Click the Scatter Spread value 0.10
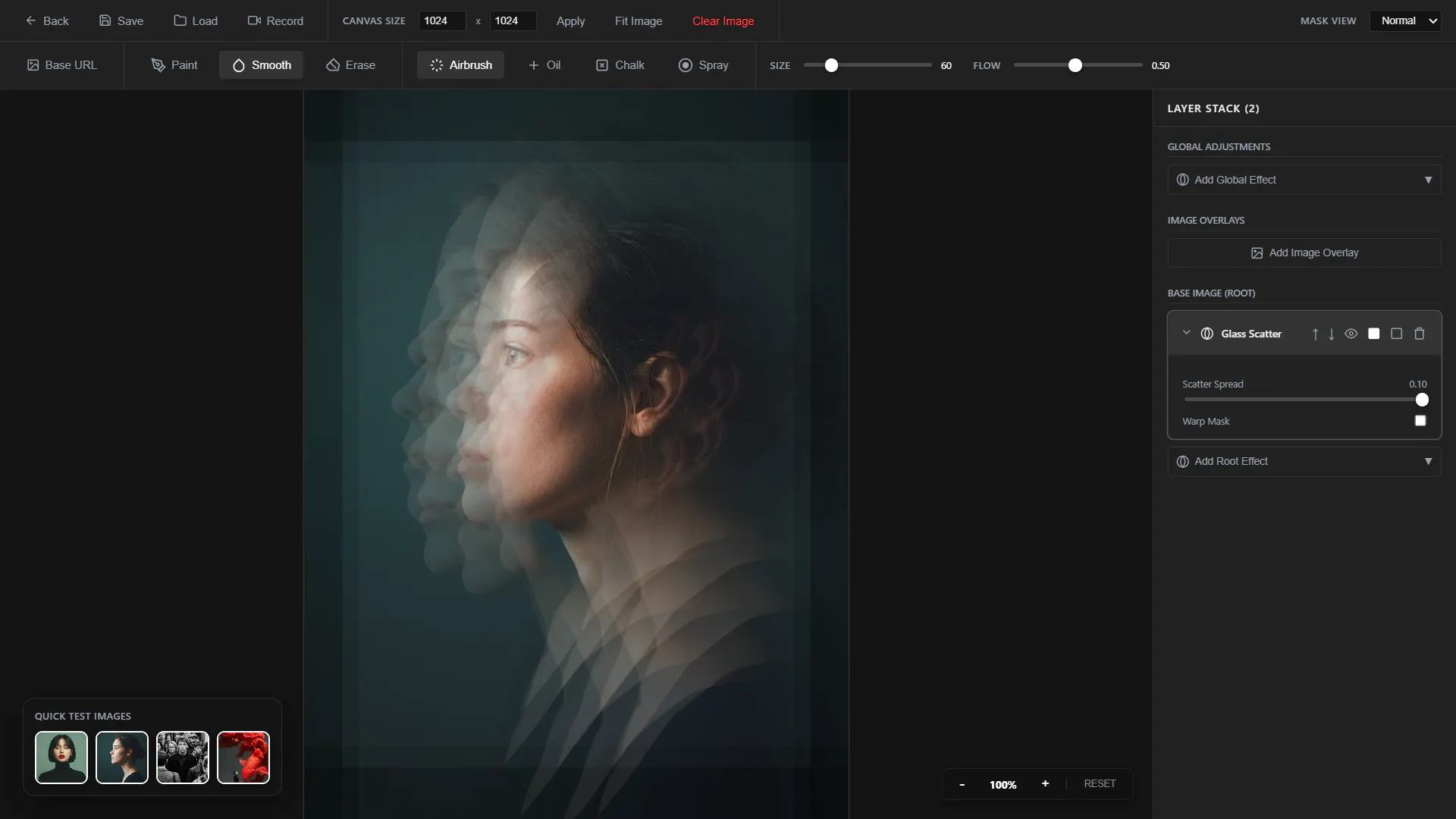The width and height of the screenshot is (1456, 819). point(1417,384)
